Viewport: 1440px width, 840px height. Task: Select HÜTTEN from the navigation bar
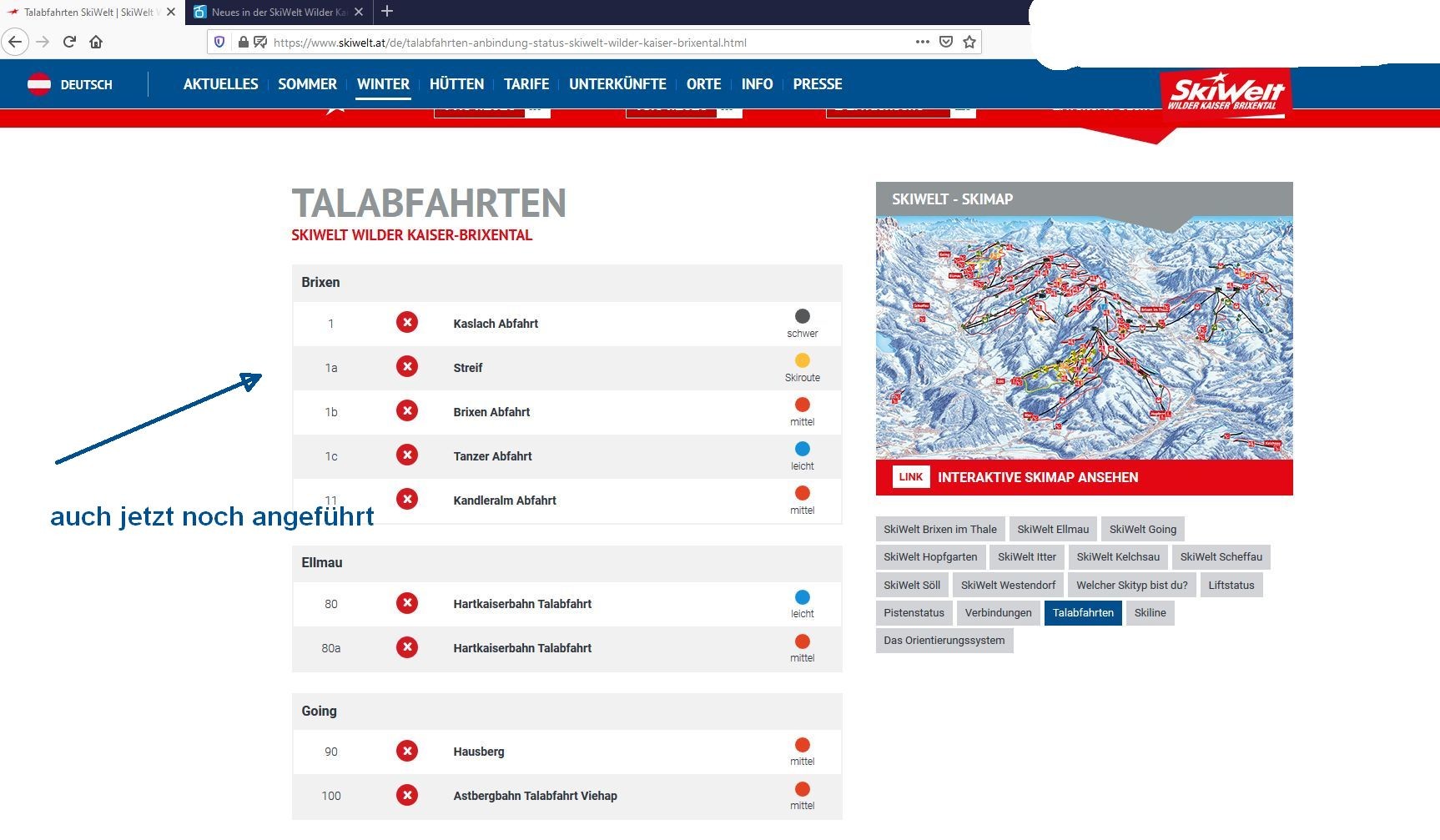pyautogui.click(x=456, y=83)
